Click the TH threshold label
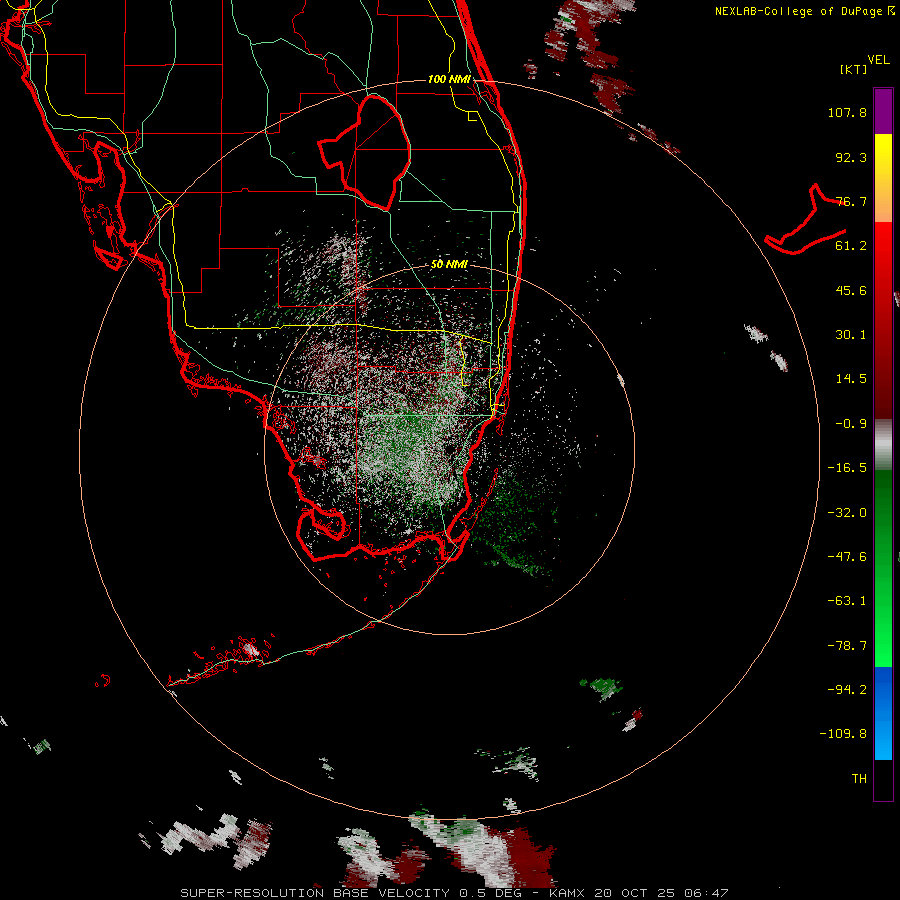Screen dimensions: 900x900 (x=859, y=778)
